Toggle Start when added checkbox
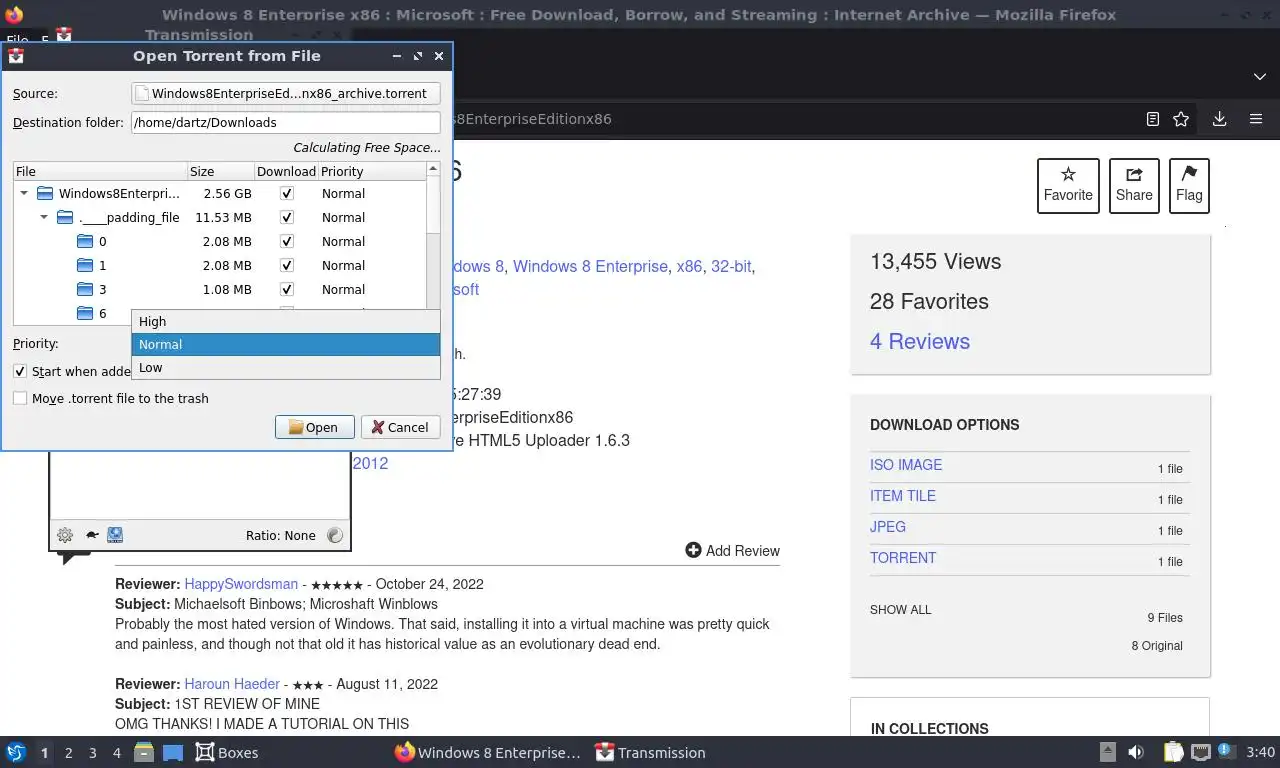 click(x=20, y=371)
